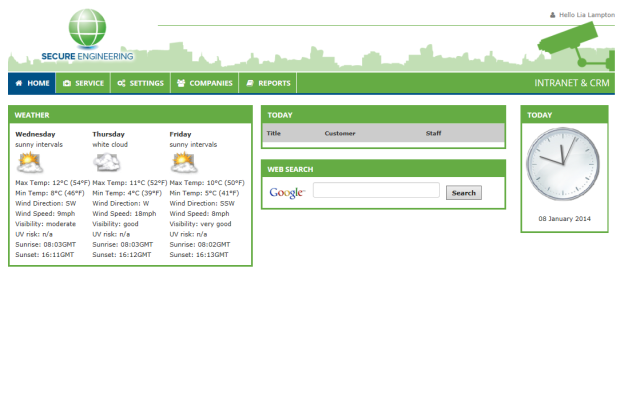Click the WEATHER panel header
620x397 pixels.
(130, 115)
